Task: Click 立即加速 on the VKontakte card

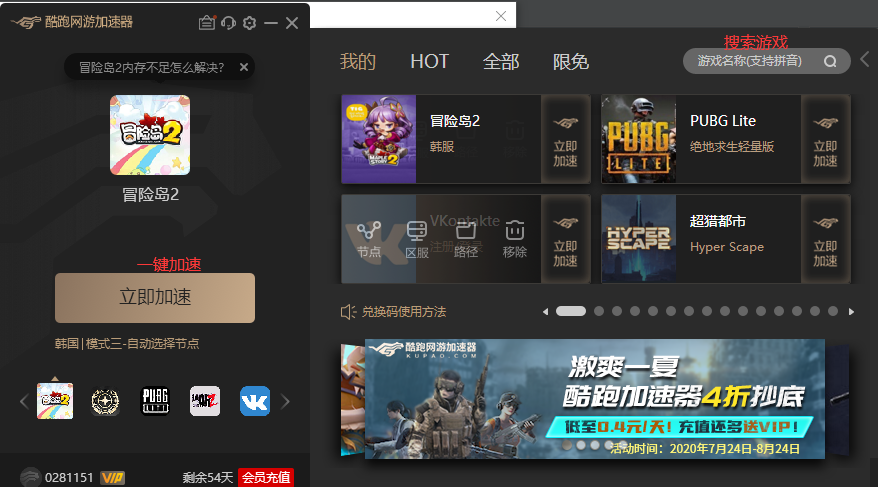Action: [566, 240]
